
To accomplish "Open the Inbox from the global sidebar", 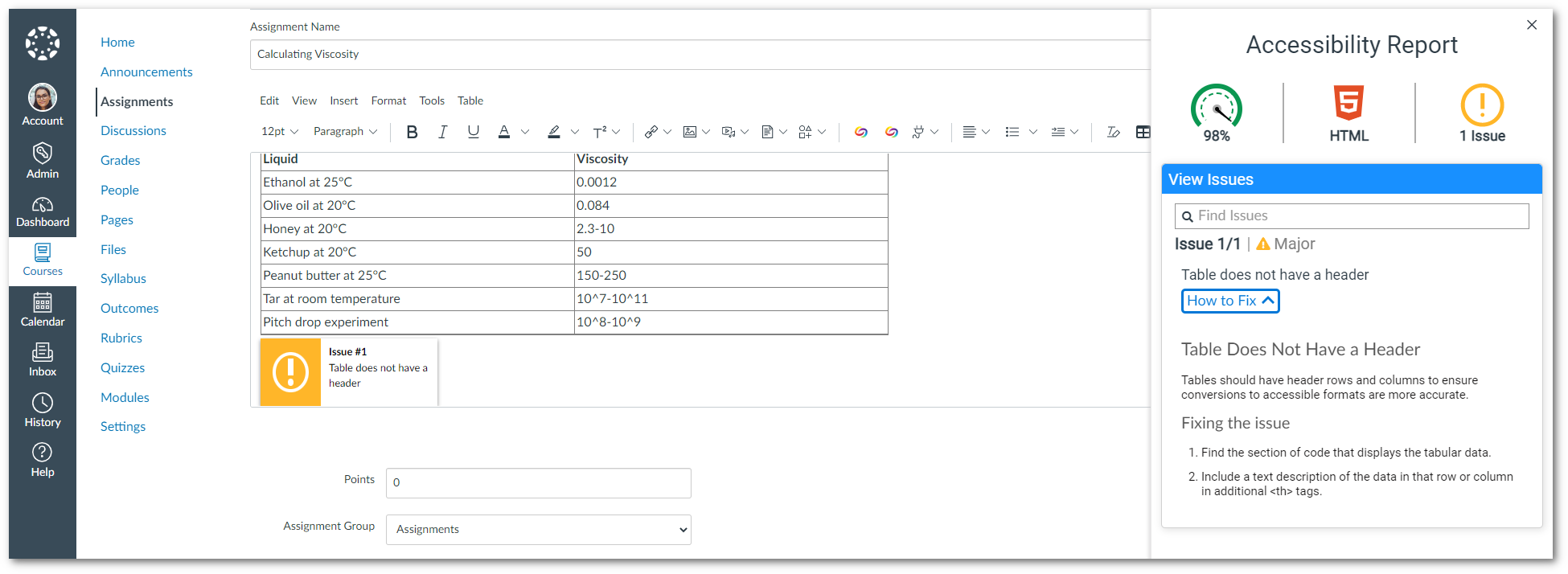I will (x=43, y=359).
